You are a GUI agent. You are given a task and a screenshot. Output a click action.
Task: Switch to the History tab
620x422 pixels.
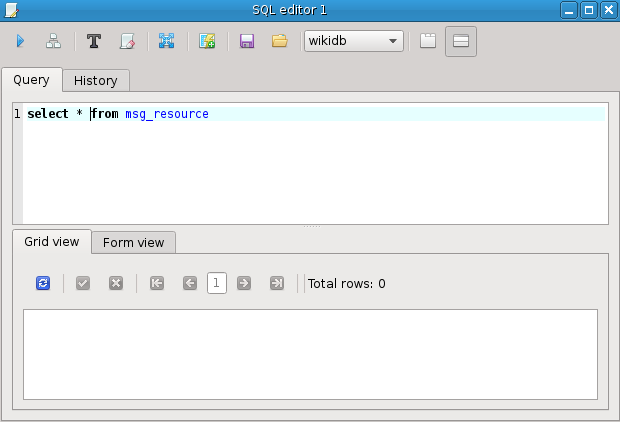[x=96, y=81]
